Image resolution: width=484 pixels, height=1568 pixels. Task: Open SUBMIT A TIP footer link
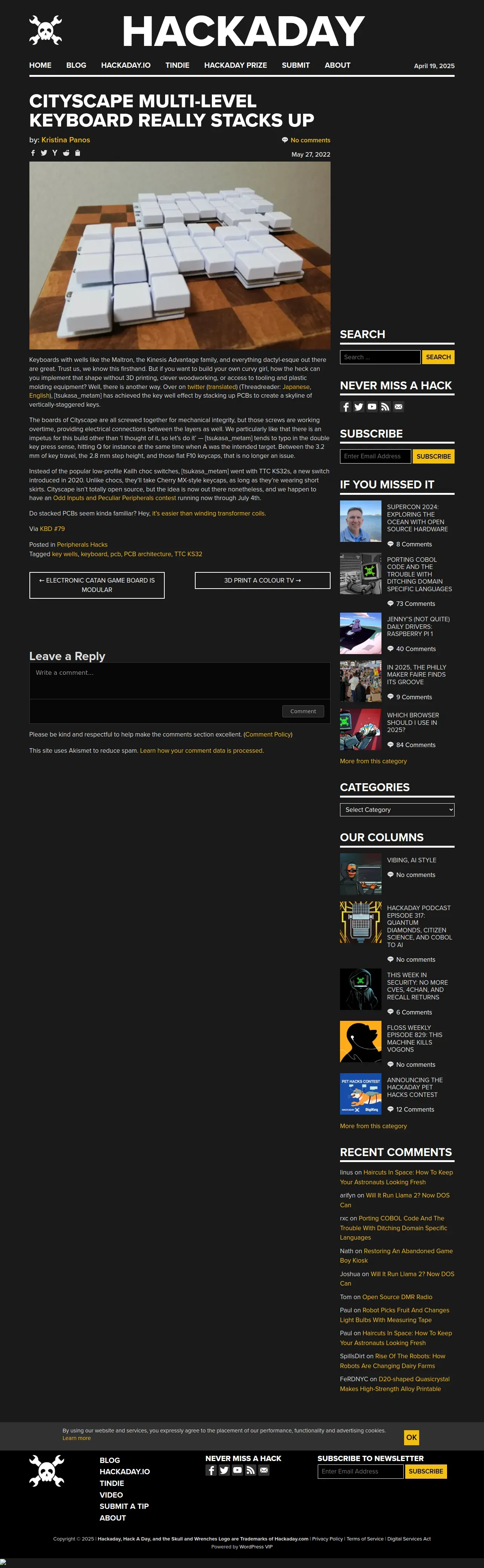tap(124, 1507)
